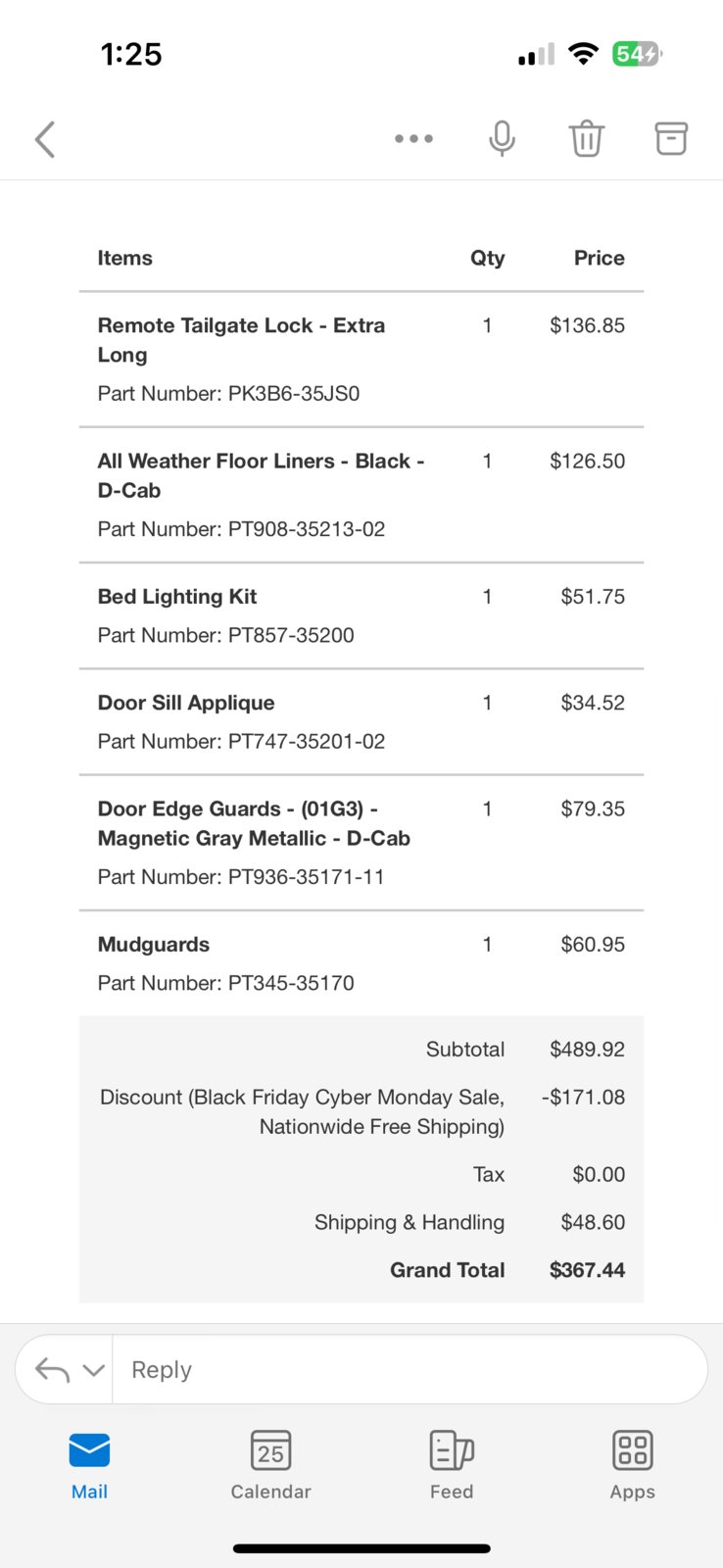The height and width of the screenshot is (1568, 723).
Task: Tap the Grand Total amount $367.44
Action: [587, 1270]
